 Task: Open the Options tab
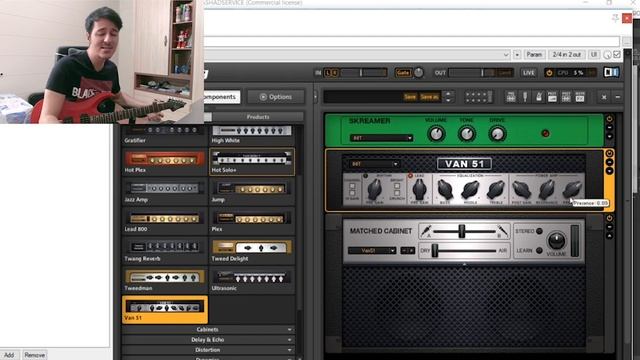point(276,97)
